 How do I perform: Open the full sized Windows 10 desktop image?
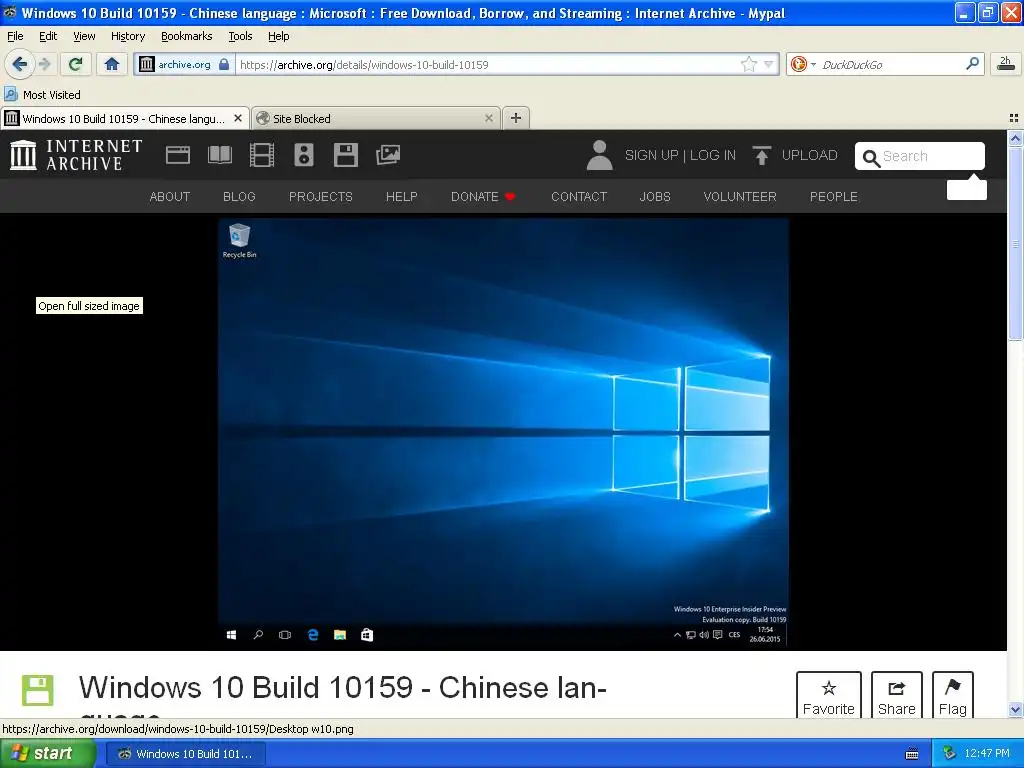point(503,433)
